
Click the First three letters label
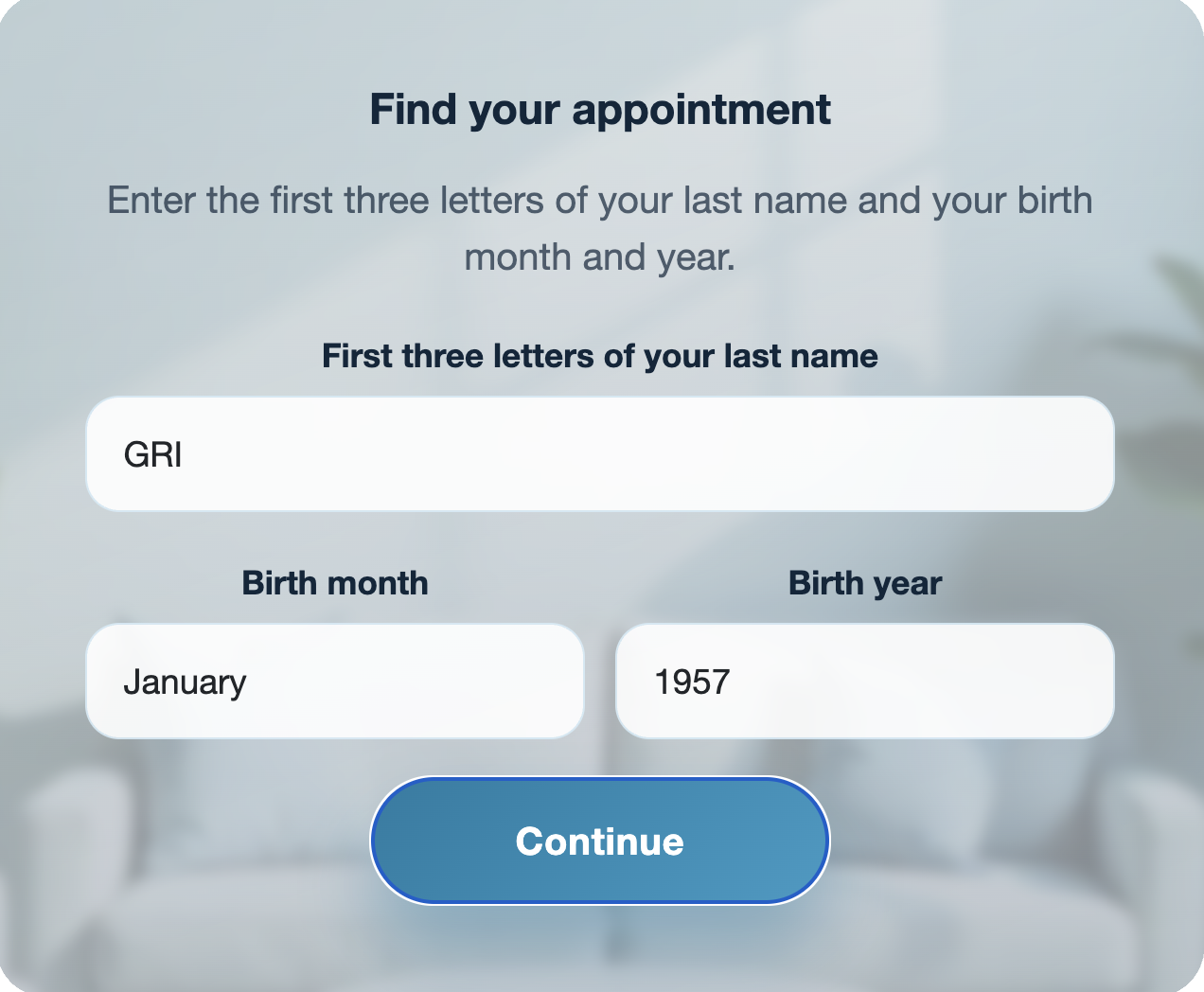[x=600, y=356]
